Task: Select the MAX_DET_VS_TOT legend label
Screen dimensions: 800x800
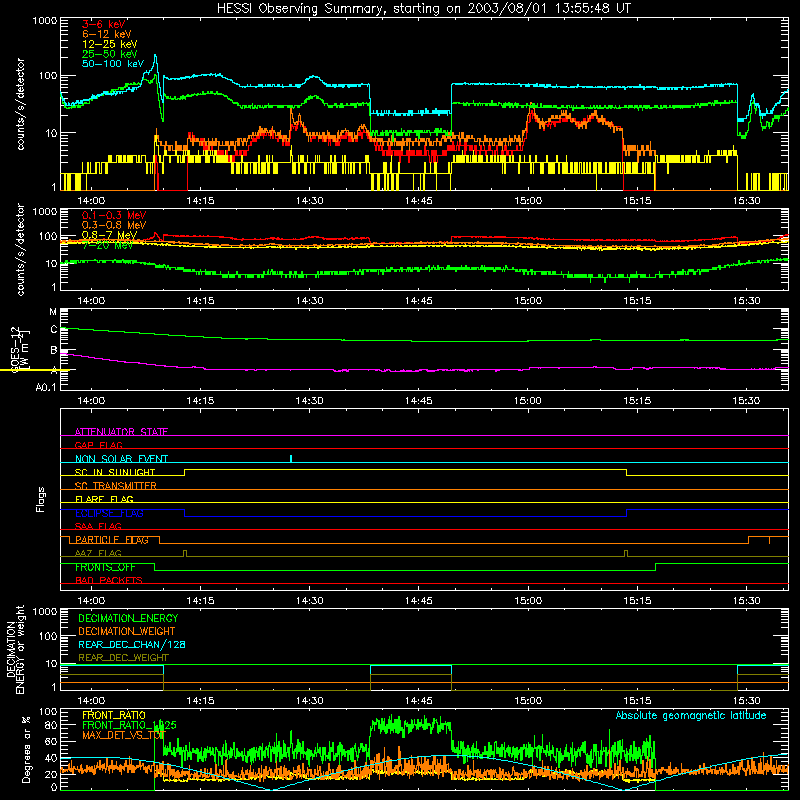Action: click(124, 735)
